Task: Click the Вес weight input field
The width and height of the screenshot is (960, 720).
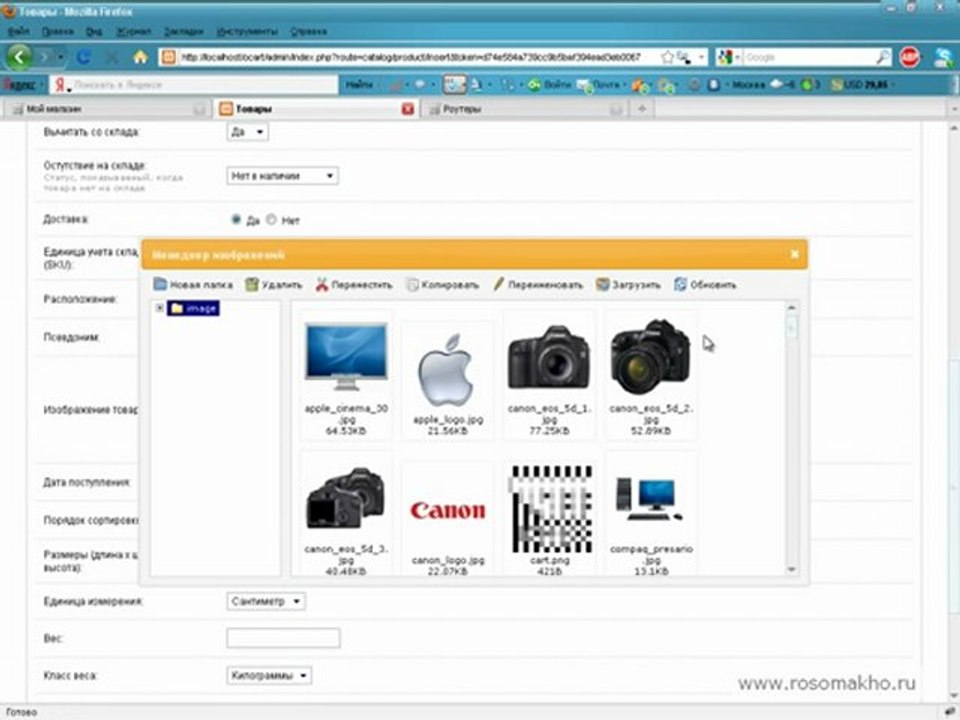Action: click(x=283, y=638)
